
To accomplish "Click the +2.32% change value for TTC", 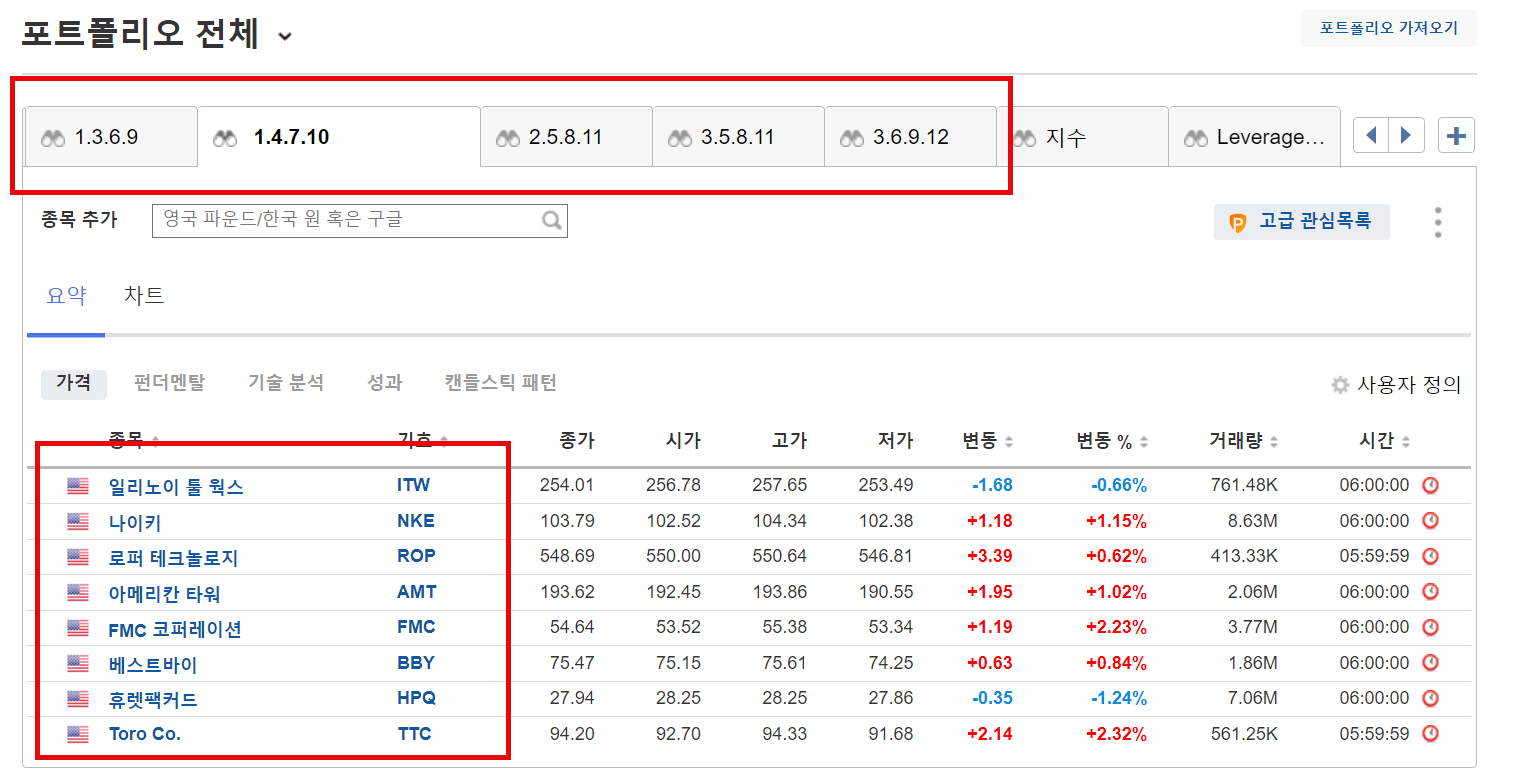I will [1116, 734].
